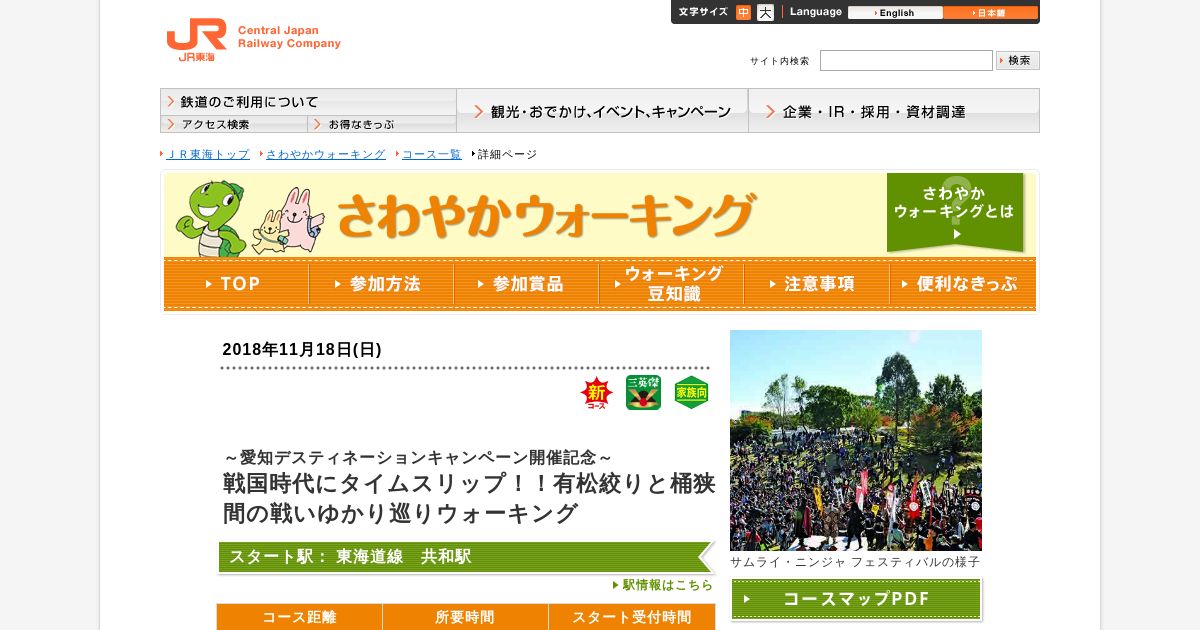Select the 注意事項 tab

coord(816,284)
